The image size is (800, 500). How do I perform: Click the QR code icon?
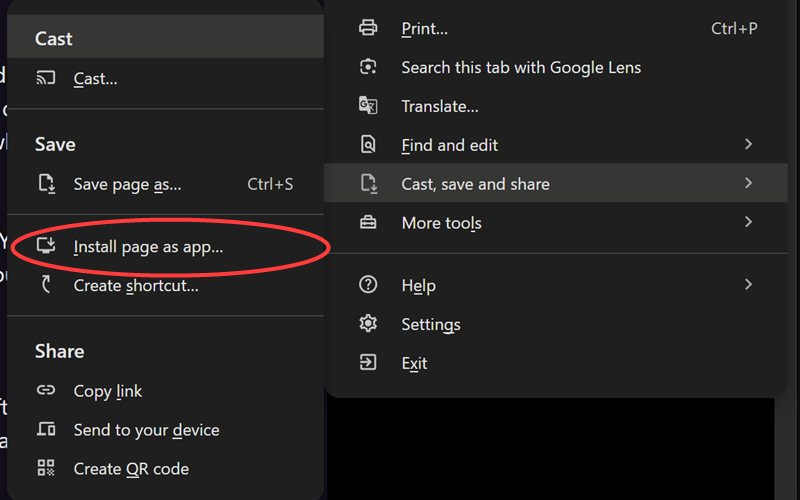(x=46, y=468)
